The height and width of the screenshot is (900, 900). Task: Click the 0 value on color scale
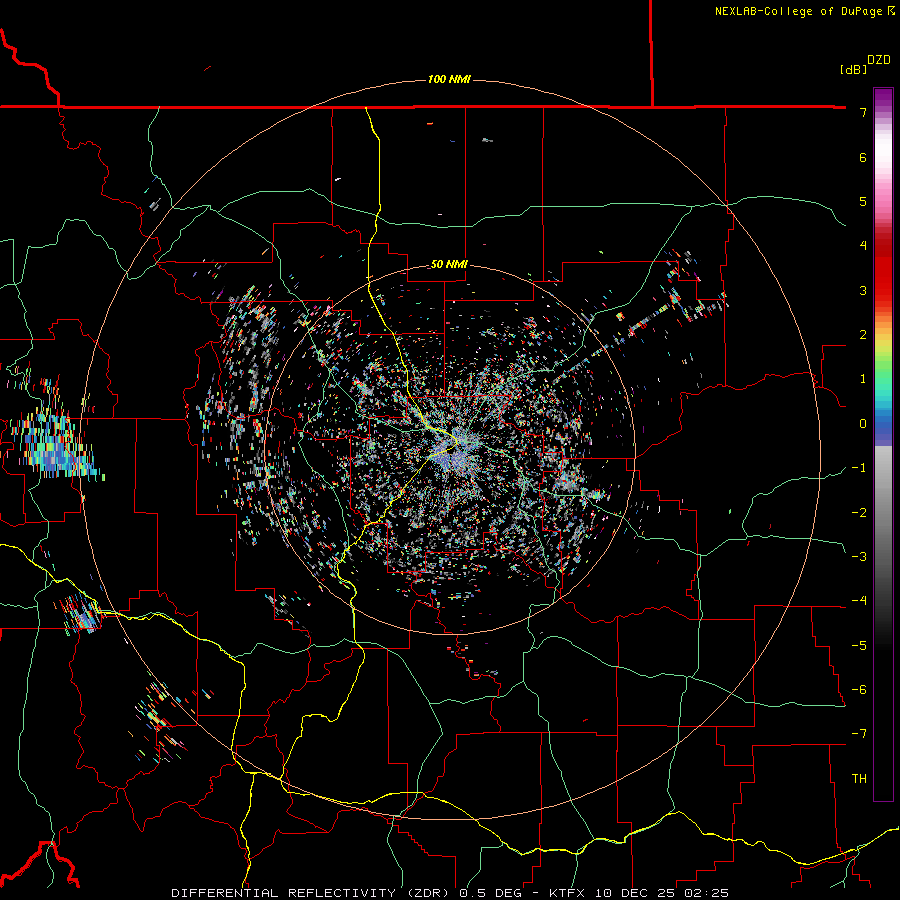pyautogui.click(x=863, y=424)
